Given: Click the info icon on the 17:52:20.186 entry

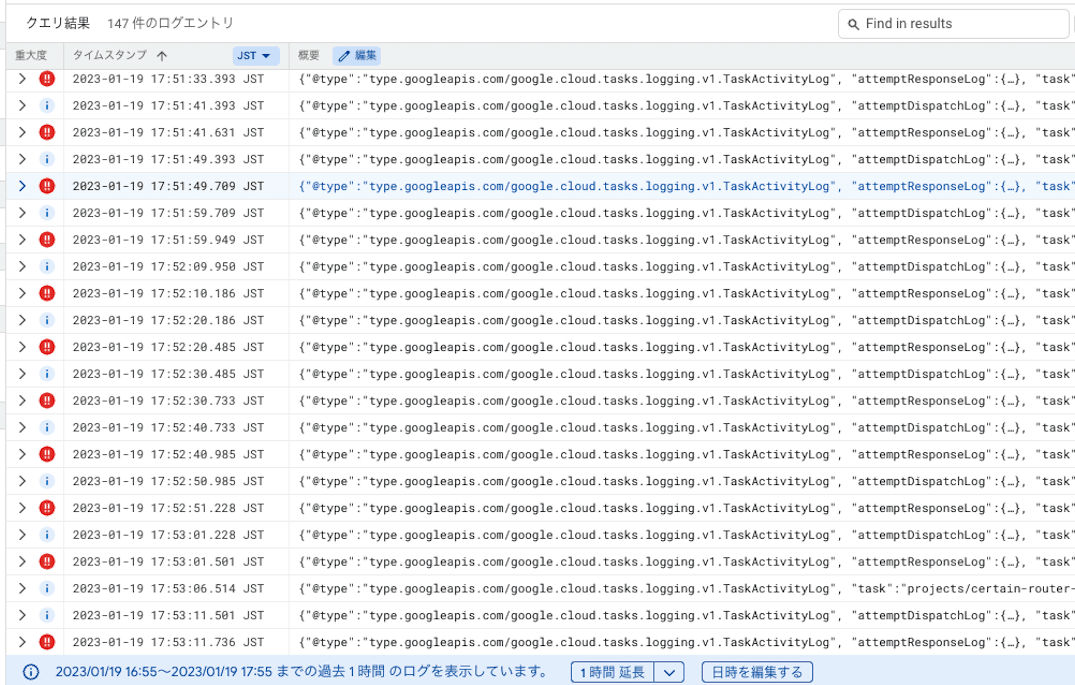Looking at the screenshot, I should [x=47, y=320].
